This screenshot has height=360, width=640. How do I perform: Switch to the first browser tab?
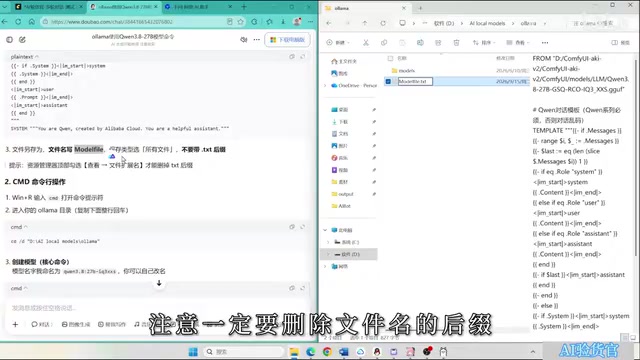click(48, 7)
